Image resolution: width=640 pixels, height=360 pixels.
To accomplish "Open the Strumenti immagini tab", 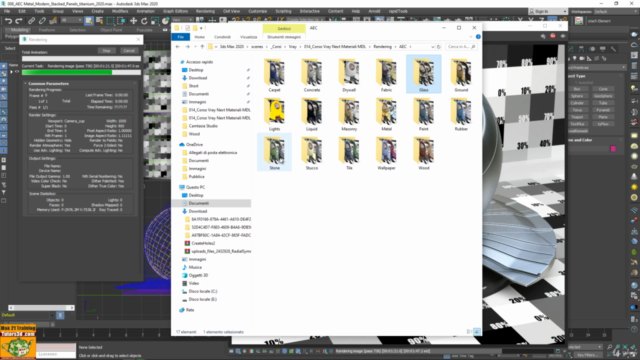I will pos(284,37).
